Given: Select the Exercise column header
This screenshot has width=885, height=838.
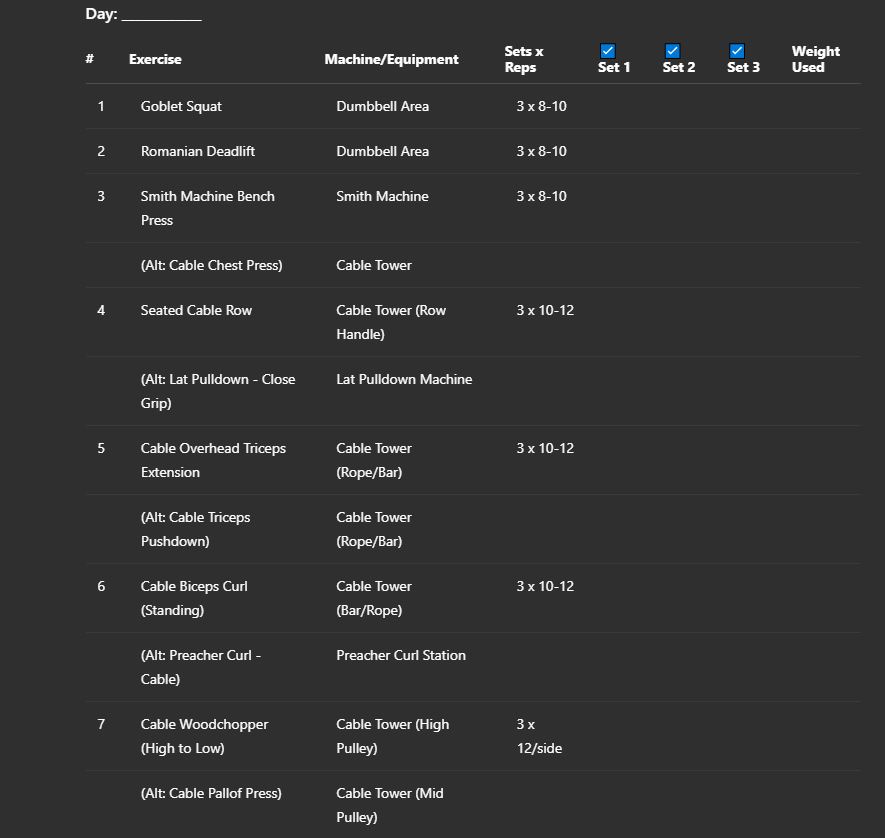Looking at the screenshot, I should point(155,59).
